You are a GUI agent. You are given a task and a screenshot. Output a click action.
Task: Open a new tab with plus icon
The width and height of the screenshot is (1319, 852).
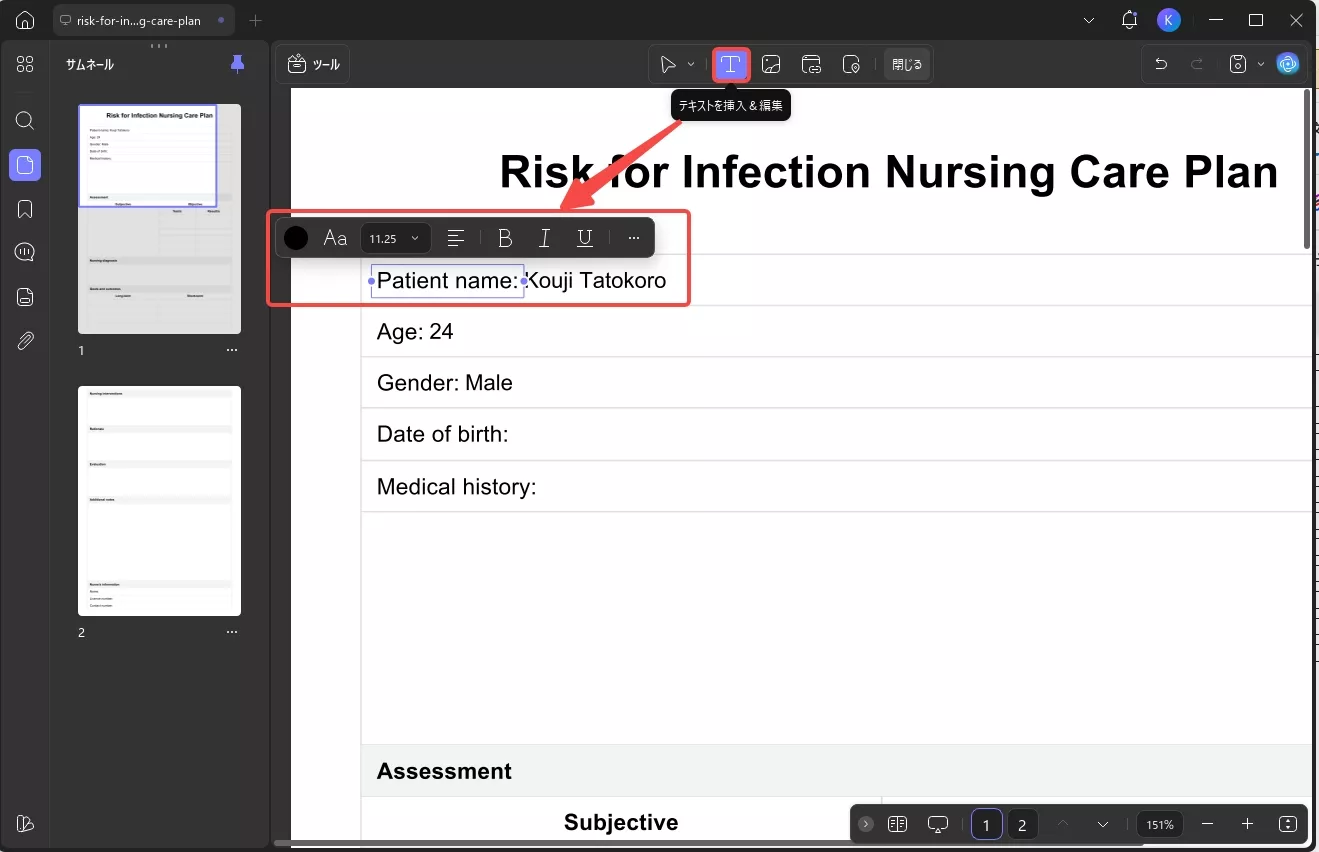coord(256,20)
